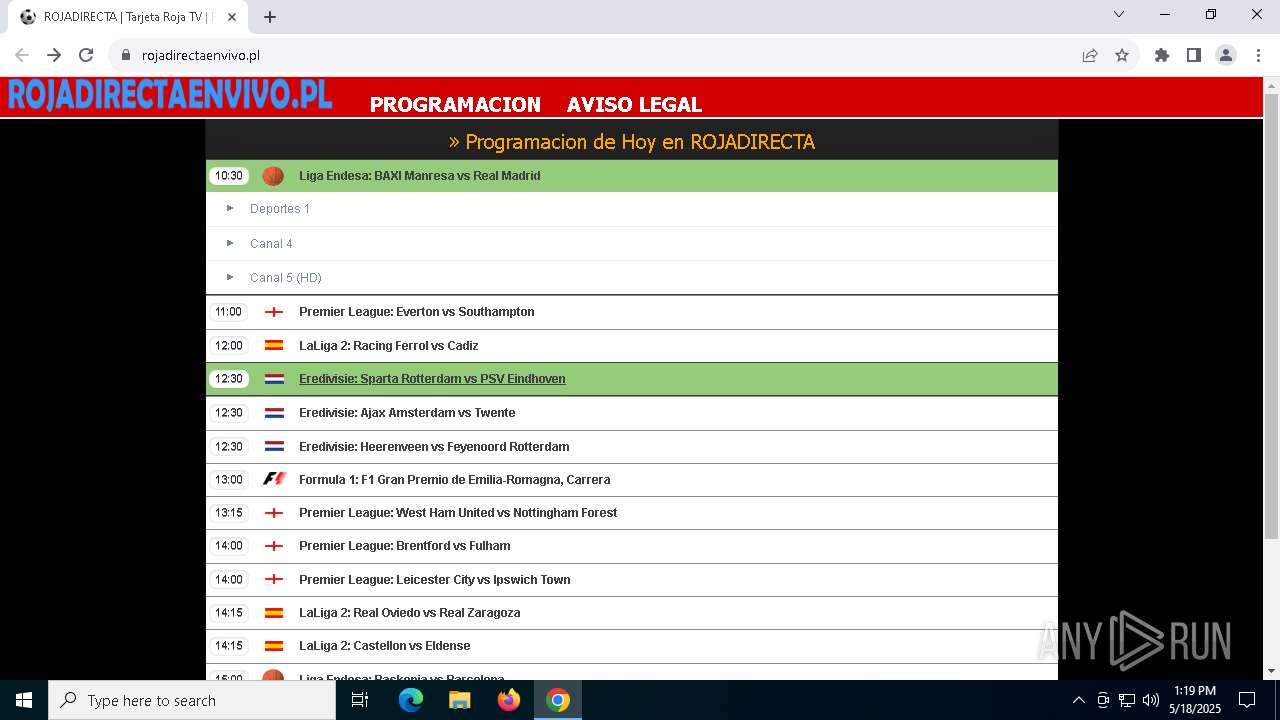
Task: Reload the page with the refresh icon
Action: click(x=86, y=55)
